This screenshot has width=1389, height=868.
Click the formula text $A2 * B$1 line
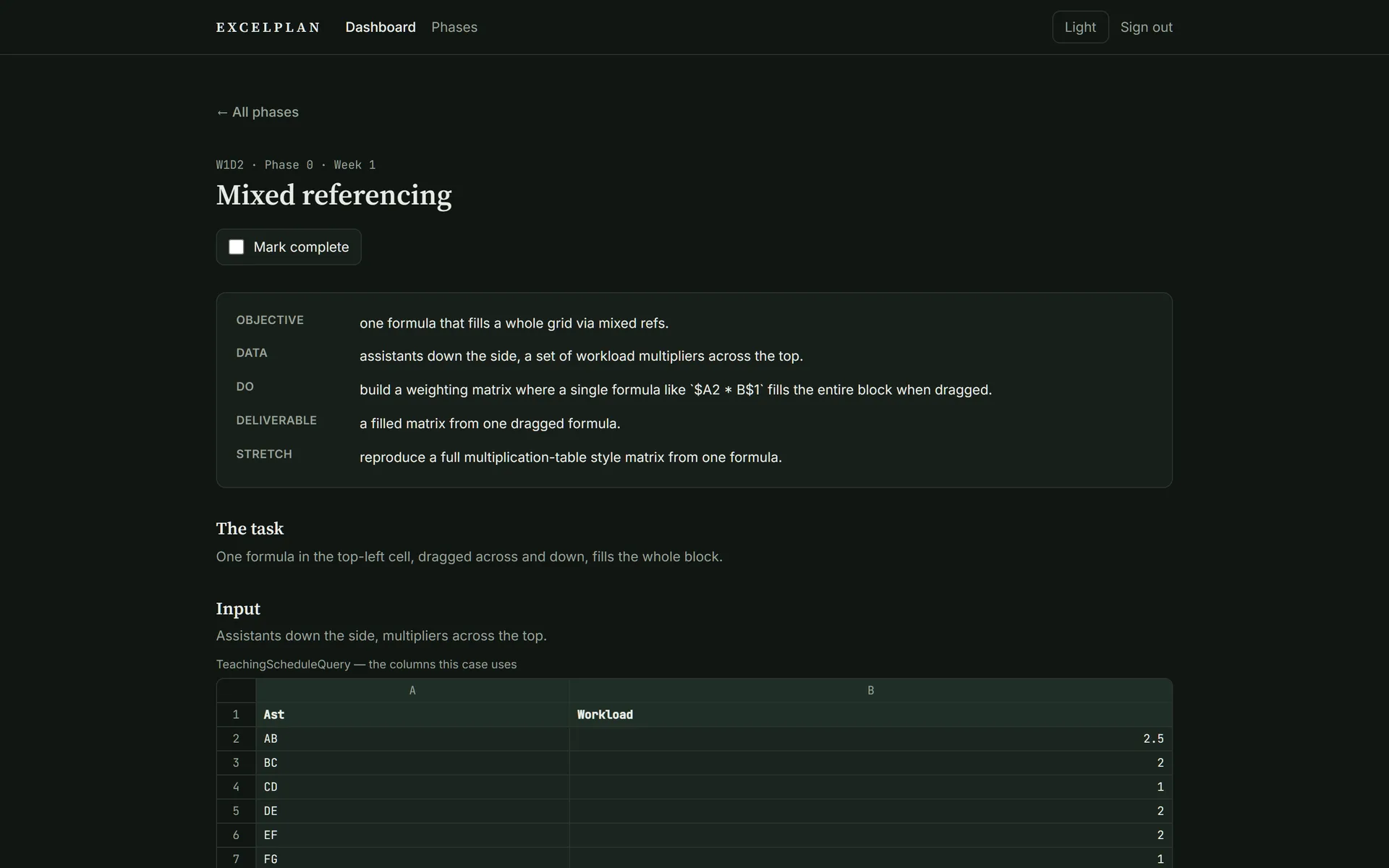tap(676, 390)
